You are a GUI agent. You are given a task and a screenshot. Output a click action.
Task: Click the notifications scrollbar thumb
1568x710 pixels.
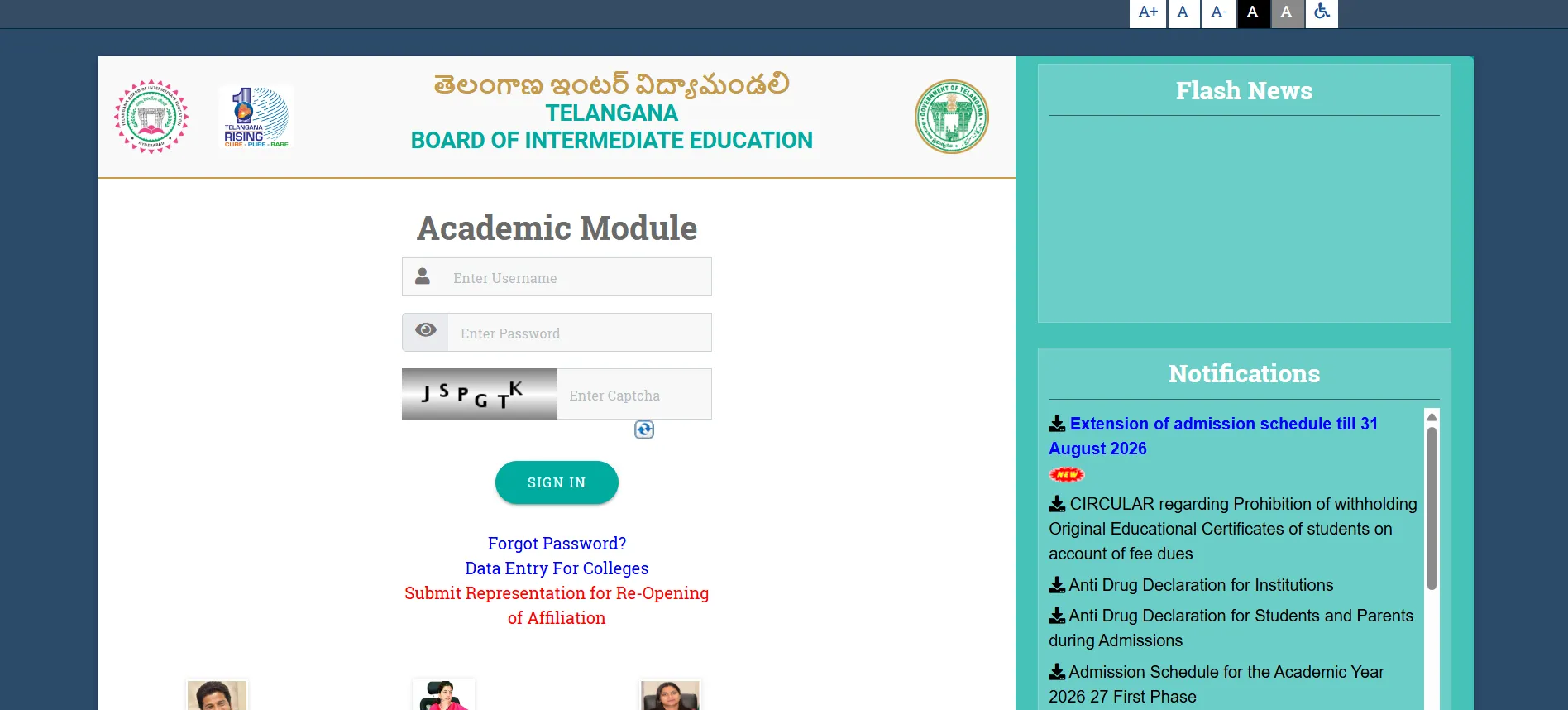1432,508
